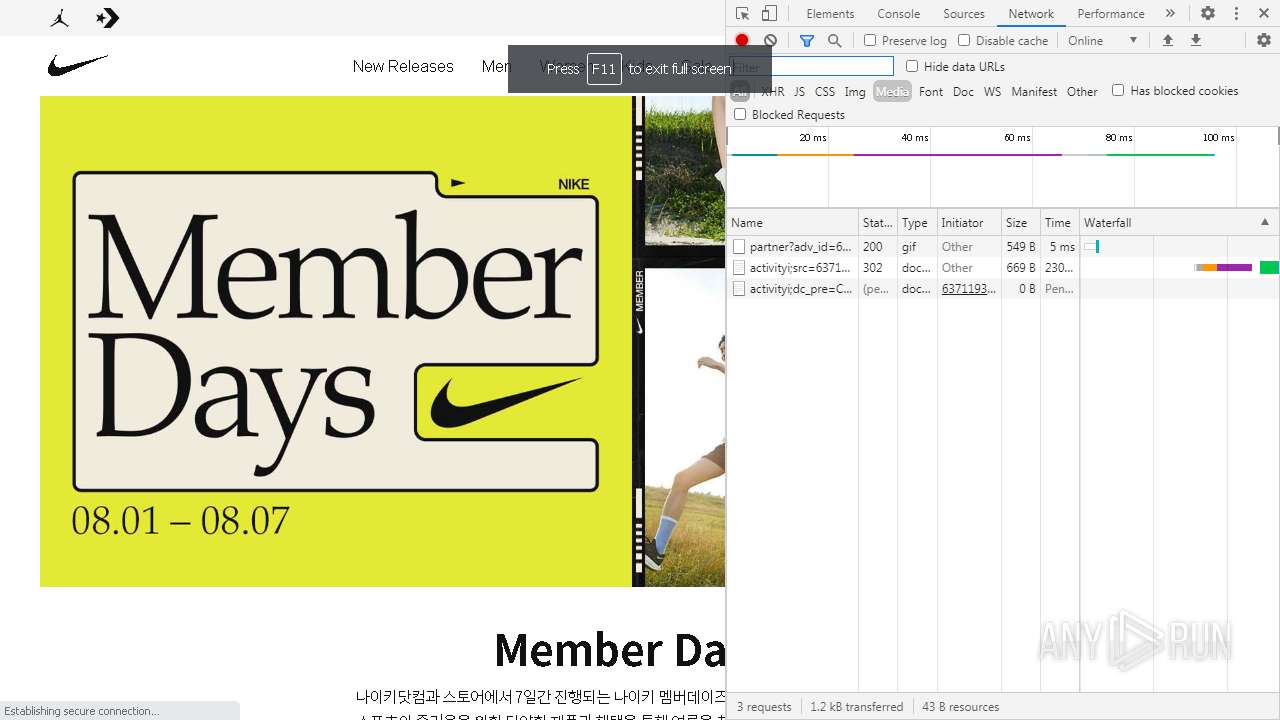
Task: Show more DevTools tabs chevron
Action: tap(1170, 13)
